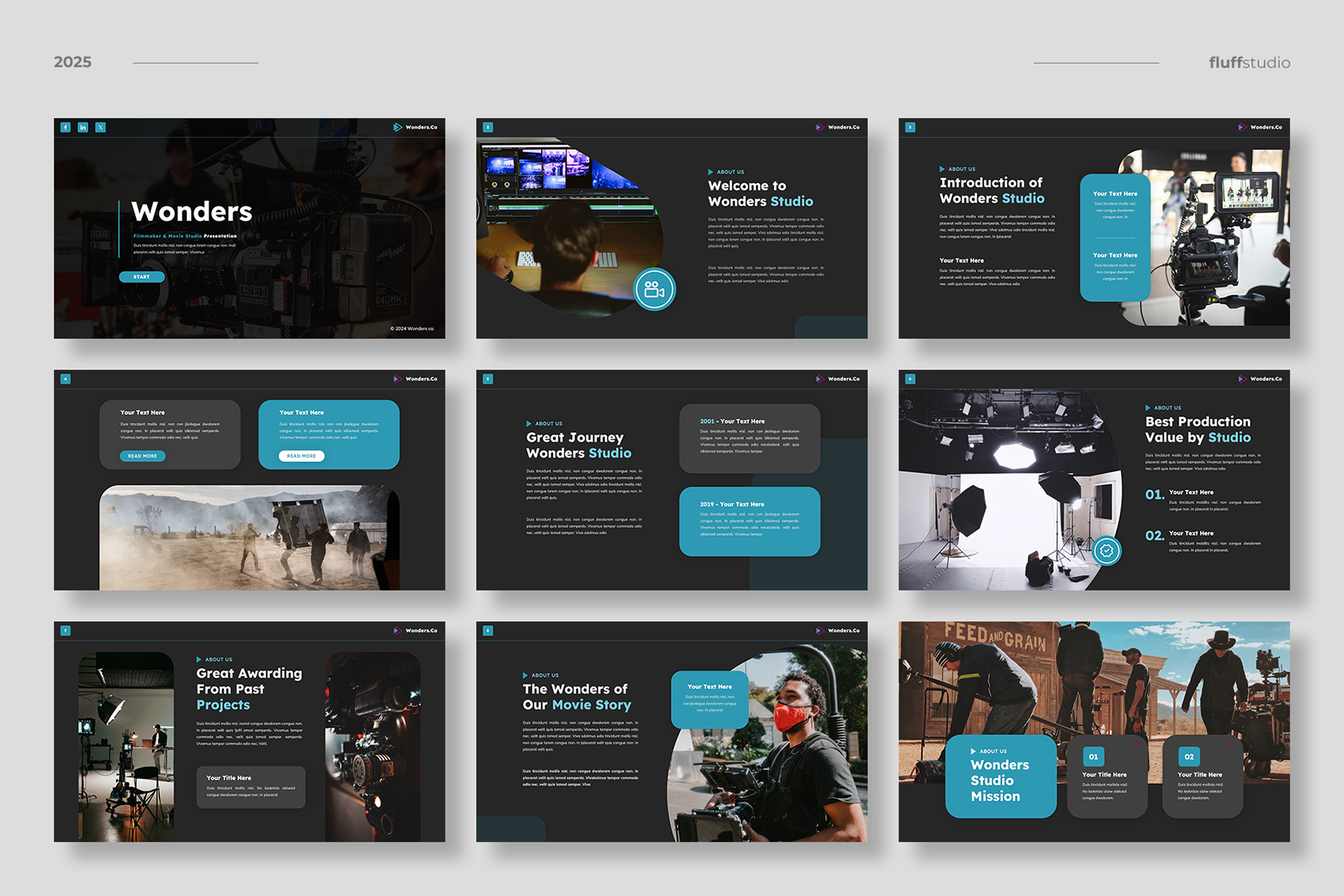This screenshot has height=896, width=1344.
Task: Open the Great Awarding From Past Projects slide
Action: (250, 732)
